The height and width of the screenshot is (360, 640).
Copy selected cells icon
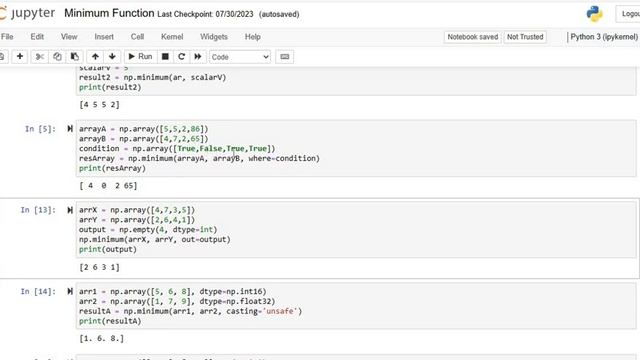pyautogui.click(x=57, y=57)
